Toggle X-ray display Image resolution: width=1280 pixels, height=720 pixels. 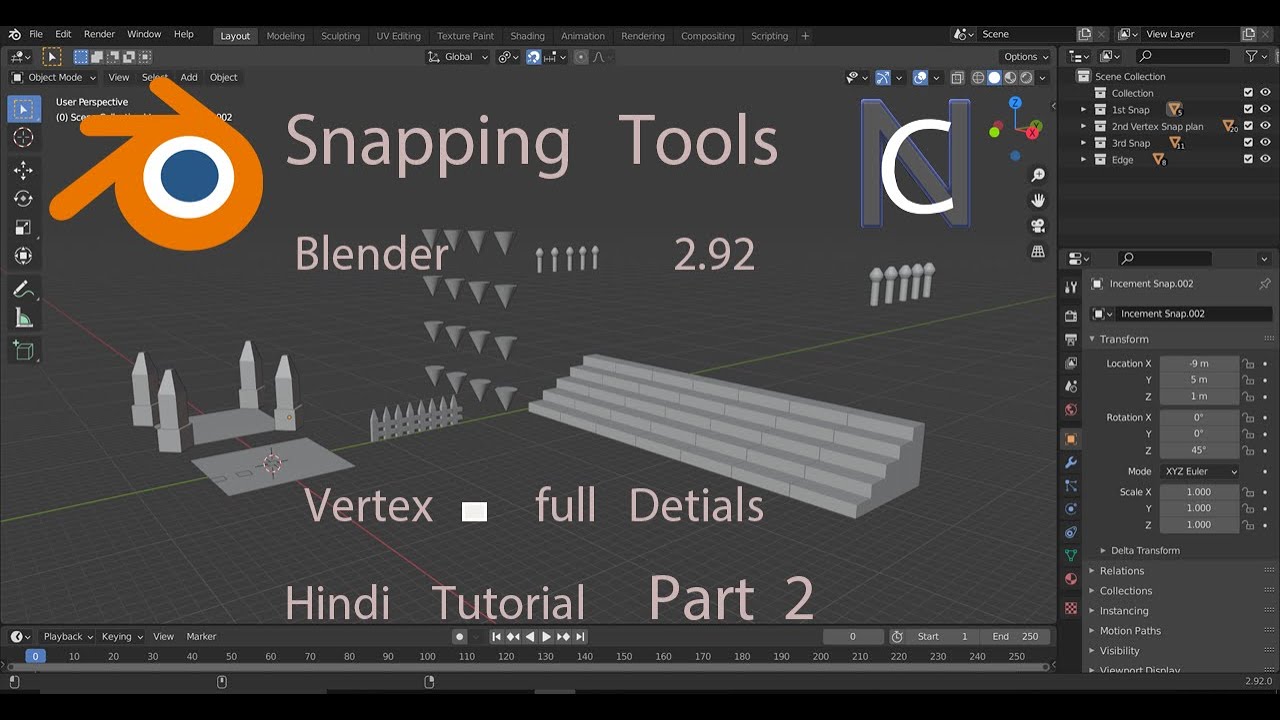957,77
